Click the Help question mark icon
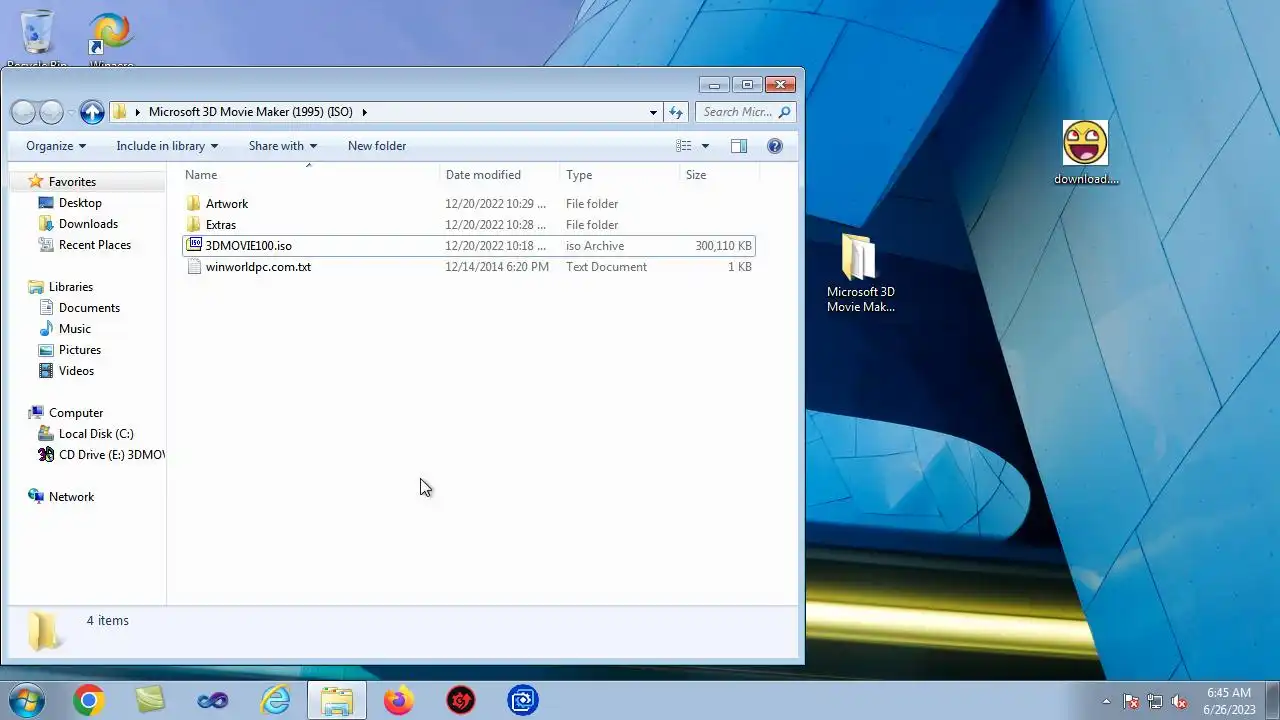 pos(774,146)
